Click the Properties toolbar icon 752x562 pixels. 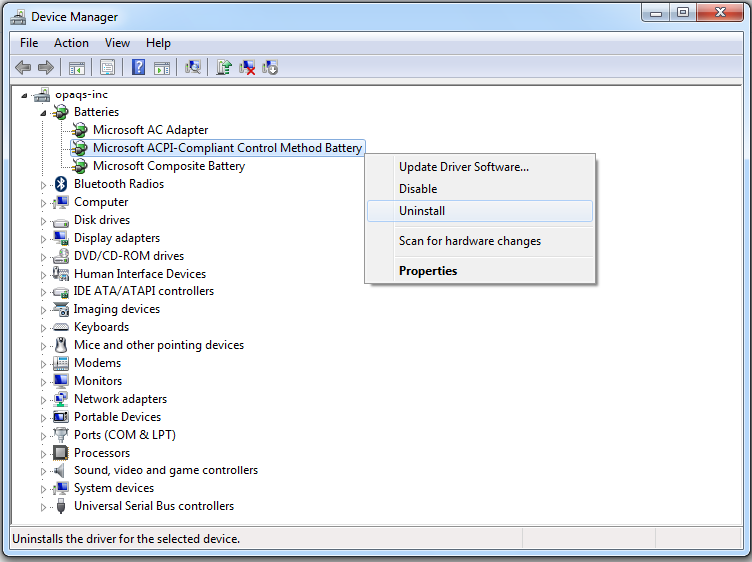coord(107,67)
